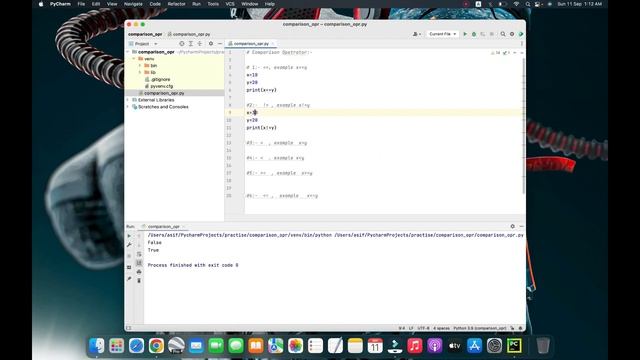Click inspection warnings widget in editor corner

coord(500,53)
